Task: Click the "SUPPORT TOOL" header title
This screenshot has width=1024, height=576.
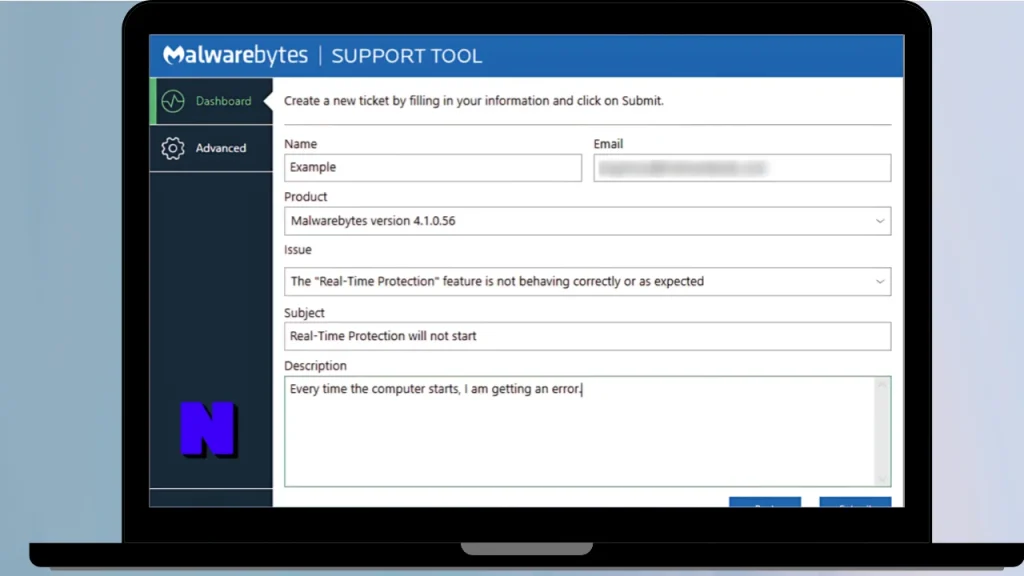Action: [x=406, y=56]
